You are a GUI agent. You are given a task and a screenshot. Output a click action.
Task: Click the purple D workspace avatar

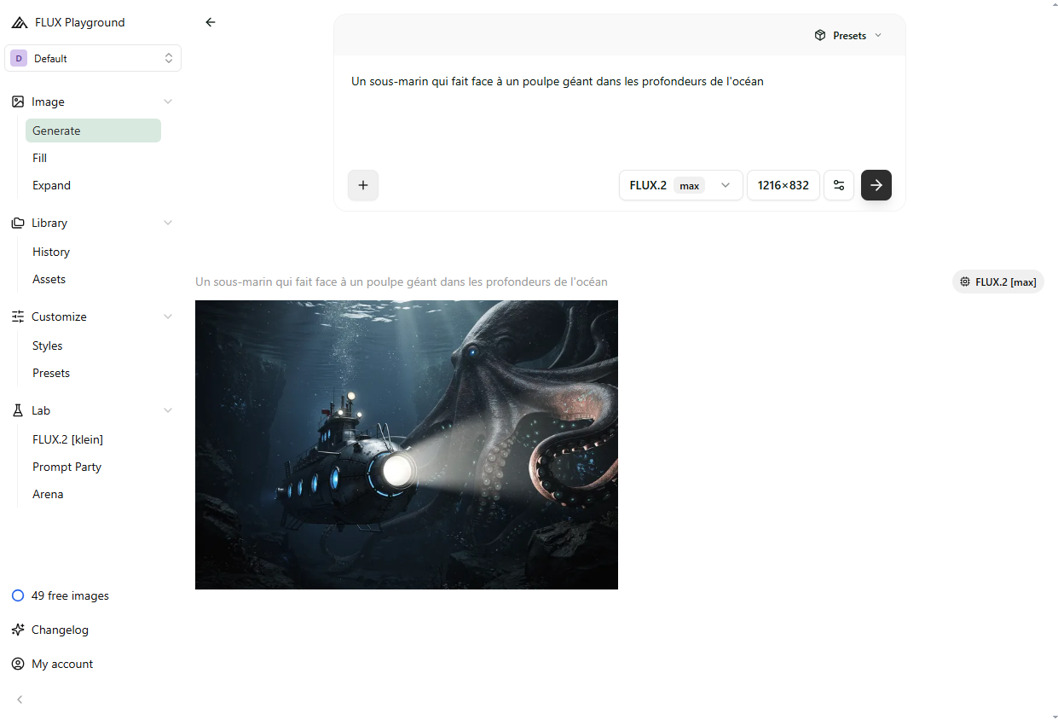19,58
